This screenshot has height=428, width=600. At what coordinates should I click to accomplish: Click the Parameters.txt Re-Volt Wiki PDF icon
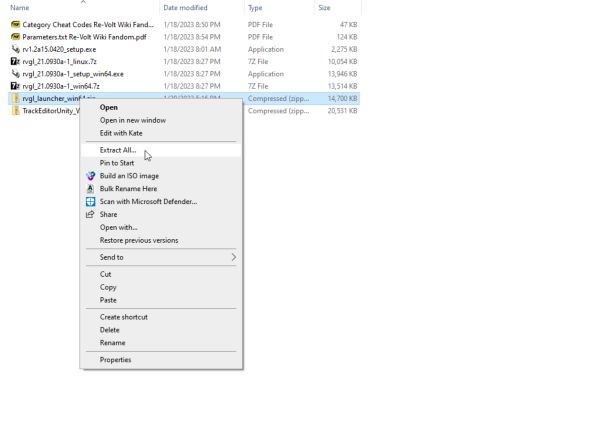coord(15,37)
